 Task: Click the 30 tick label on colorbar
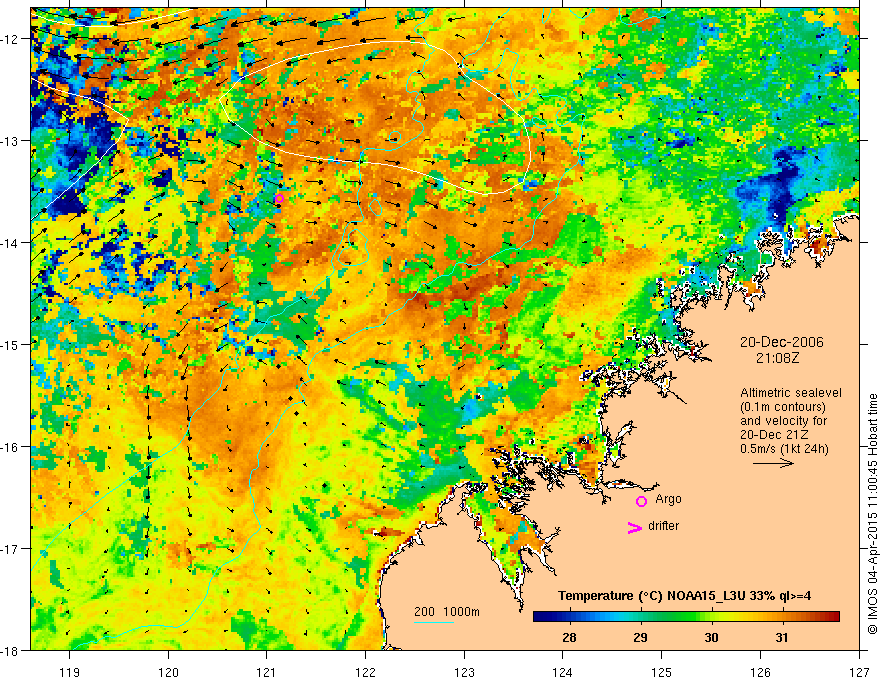click(711, 638)
